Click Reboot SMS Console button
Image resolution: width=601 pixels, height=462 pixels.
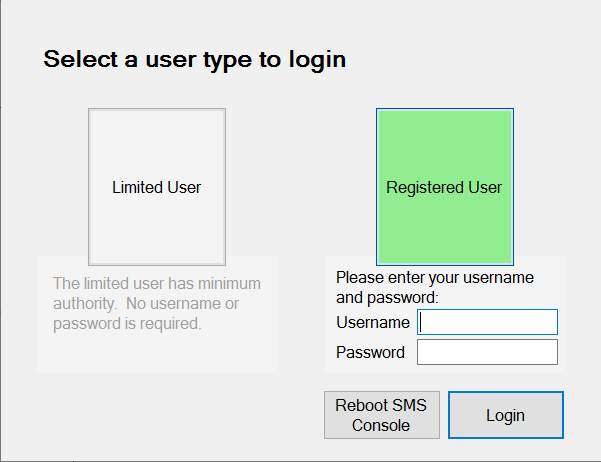click(x=382, y=415)
